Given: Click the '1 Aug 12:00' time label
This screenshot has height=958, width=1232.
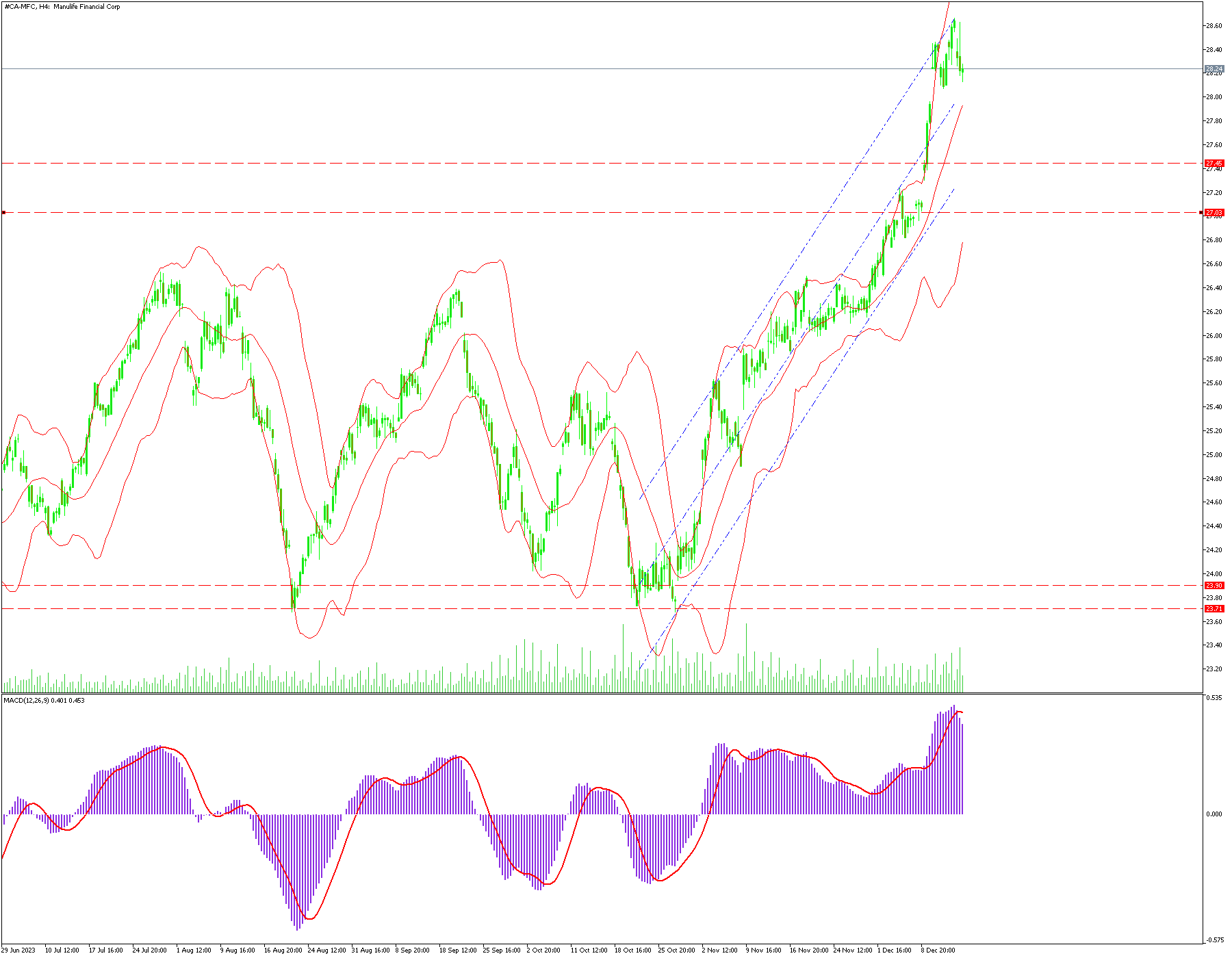Looking at the screenshot, I should 194,950.
